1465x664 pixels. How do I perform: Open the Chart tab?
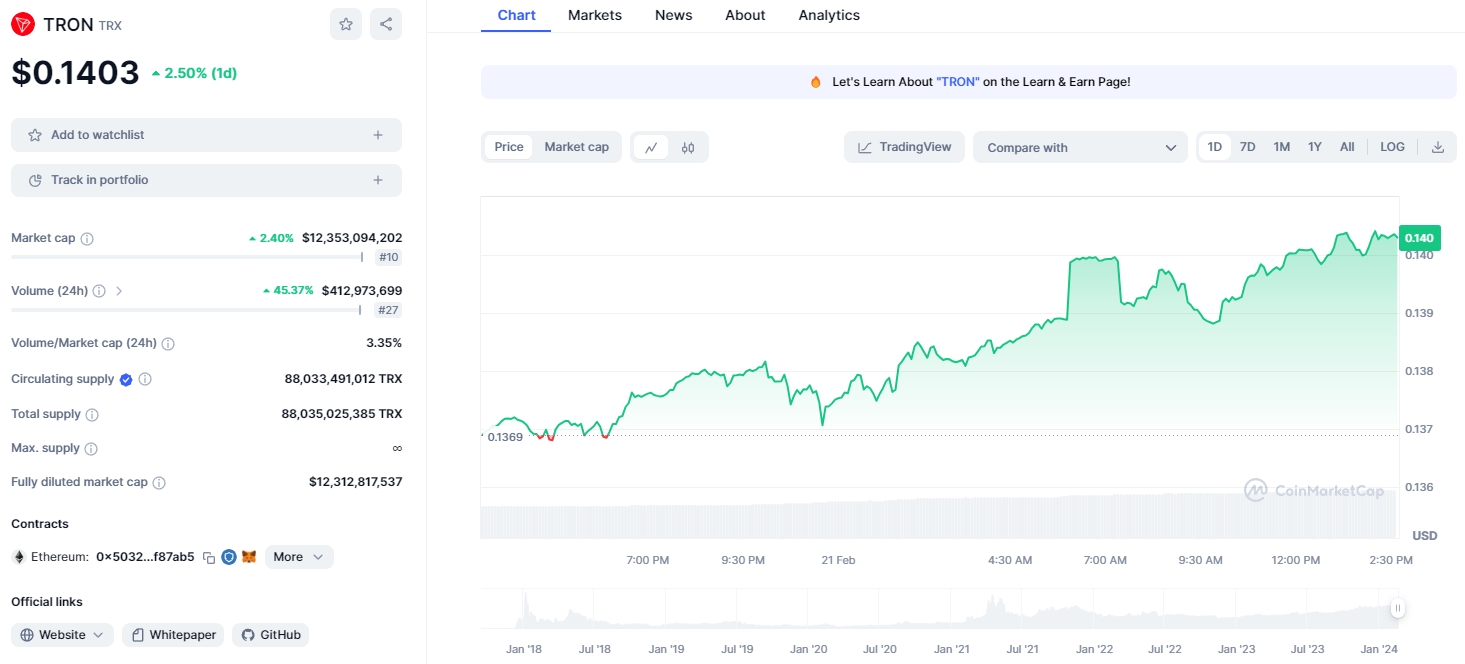coord(516,15)
